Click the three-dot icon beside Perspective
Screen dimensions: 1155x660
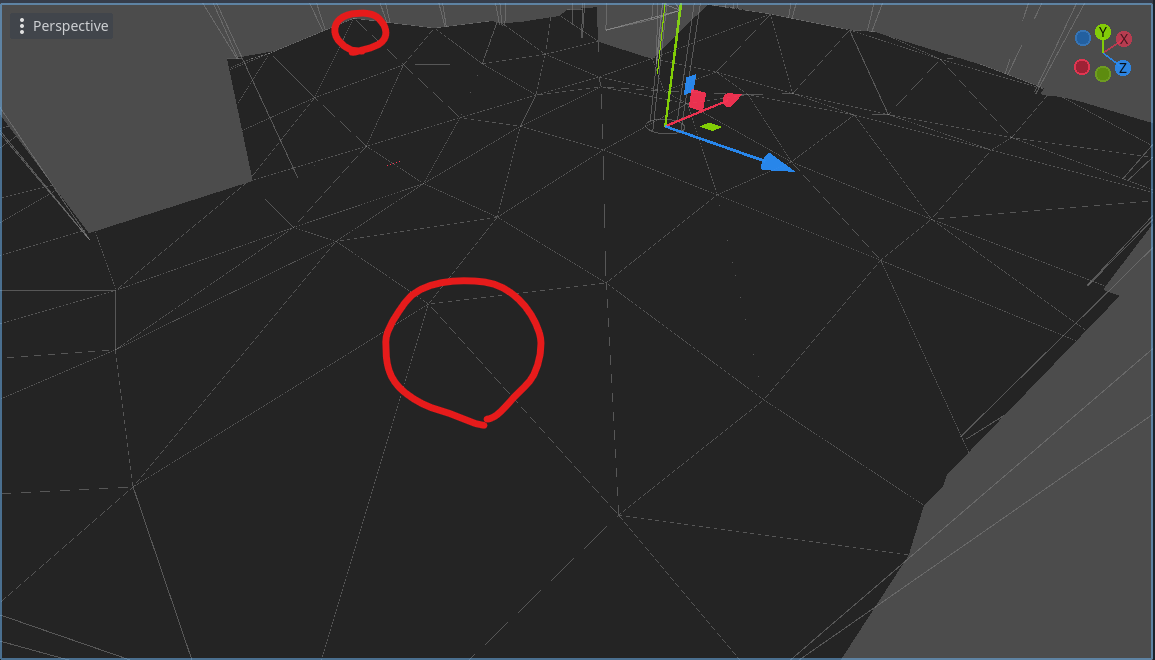point(22,25)
